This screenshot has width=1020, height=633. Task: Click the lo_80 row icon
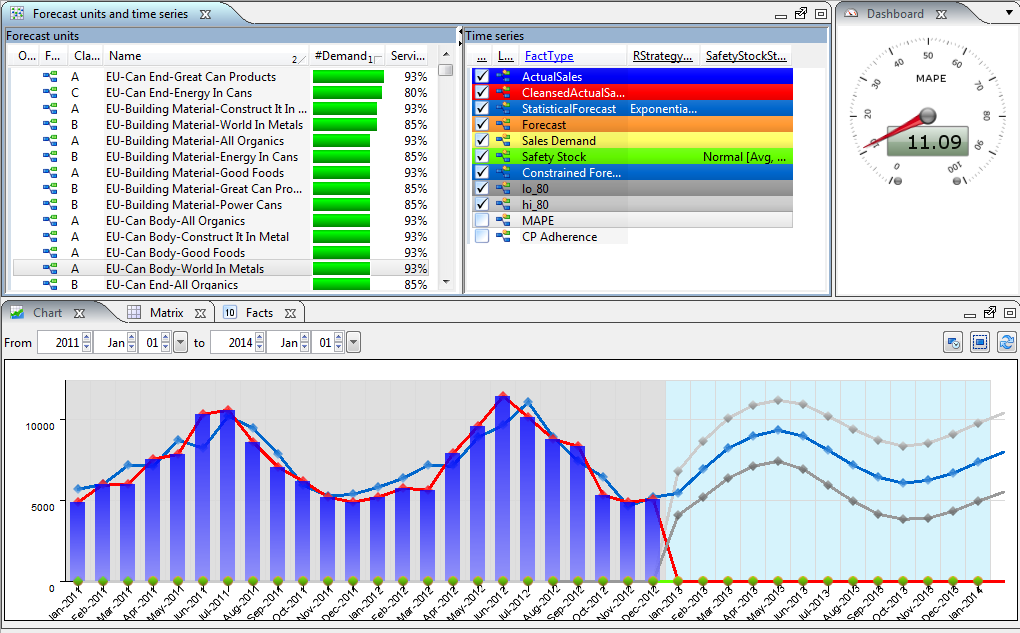(503, 189)
